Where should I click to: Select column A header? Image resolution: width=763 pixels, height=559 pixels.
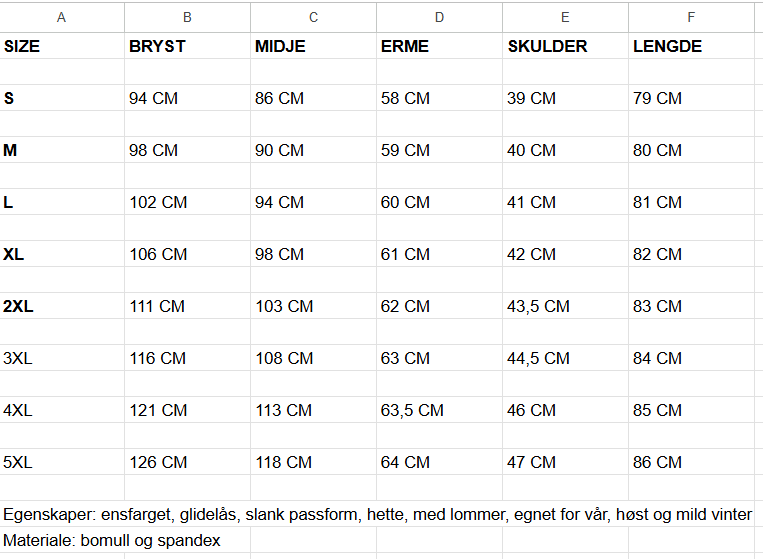(62, 17)
